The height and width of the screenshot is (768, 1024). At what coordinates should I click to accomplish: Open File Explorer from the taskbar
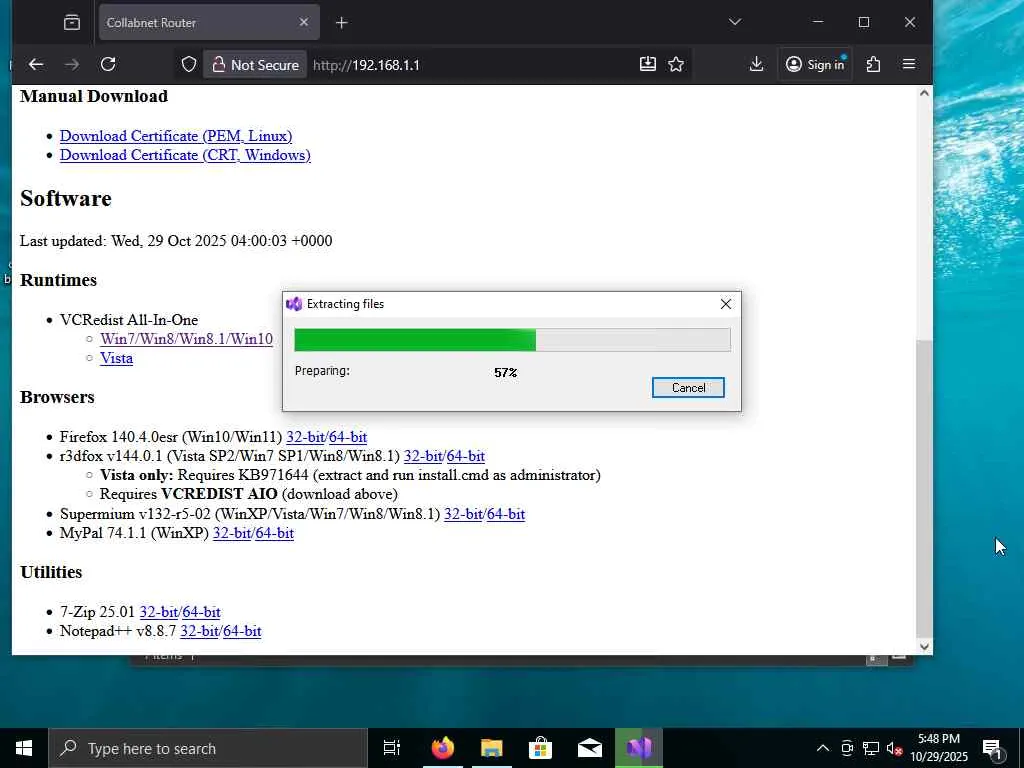[492, 748]
